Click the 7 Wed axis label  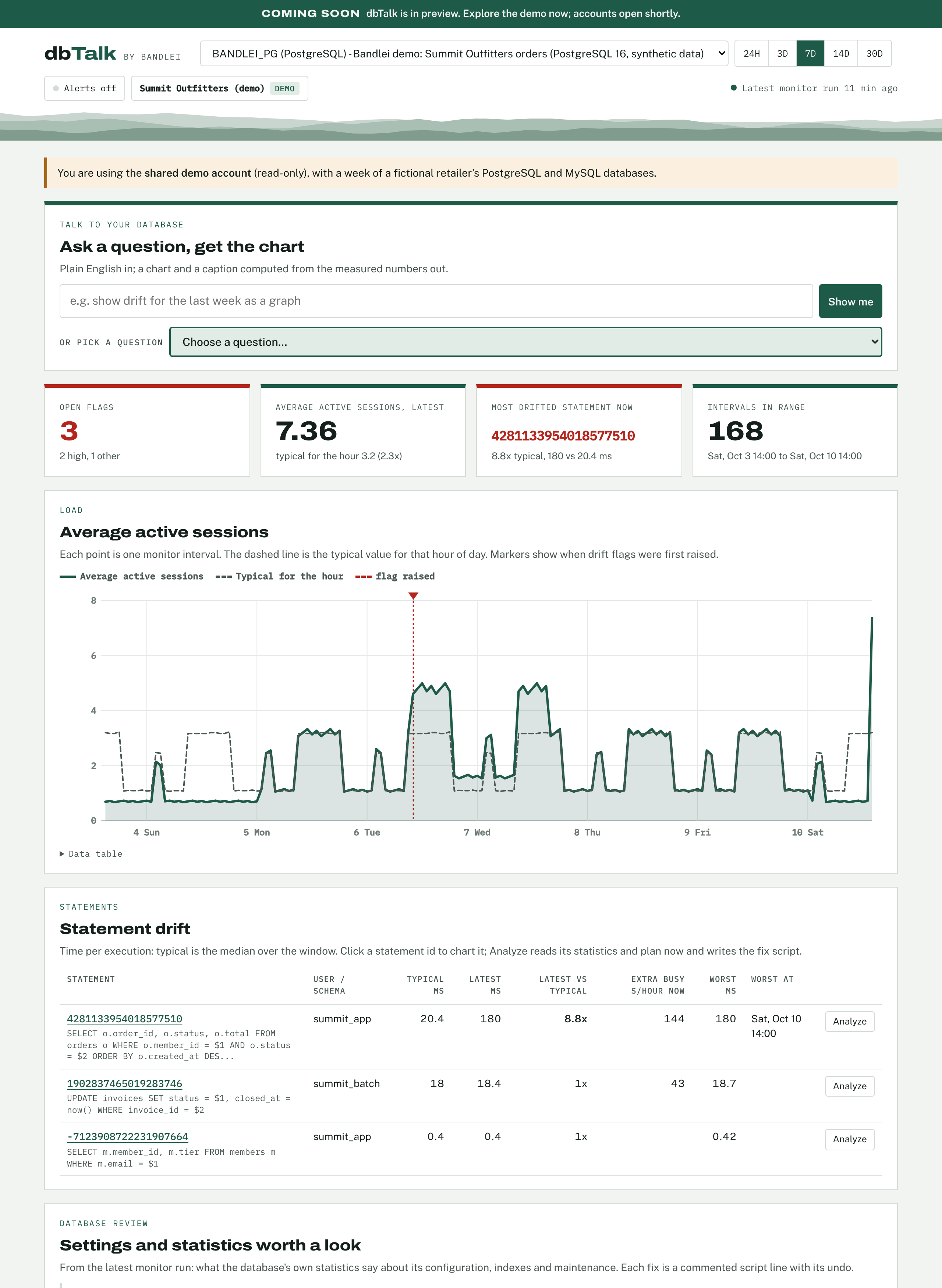click(x=477, y=832)
